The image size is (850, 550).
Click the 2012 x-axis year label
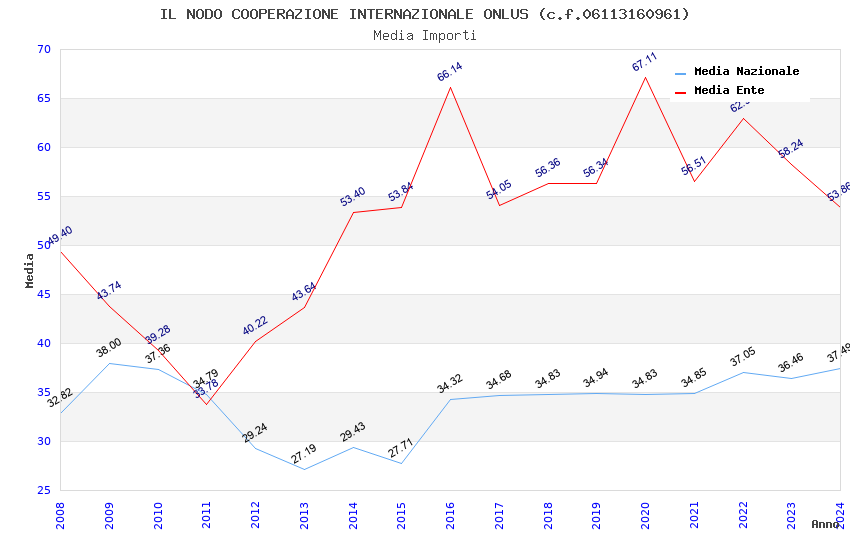[255, 515]
